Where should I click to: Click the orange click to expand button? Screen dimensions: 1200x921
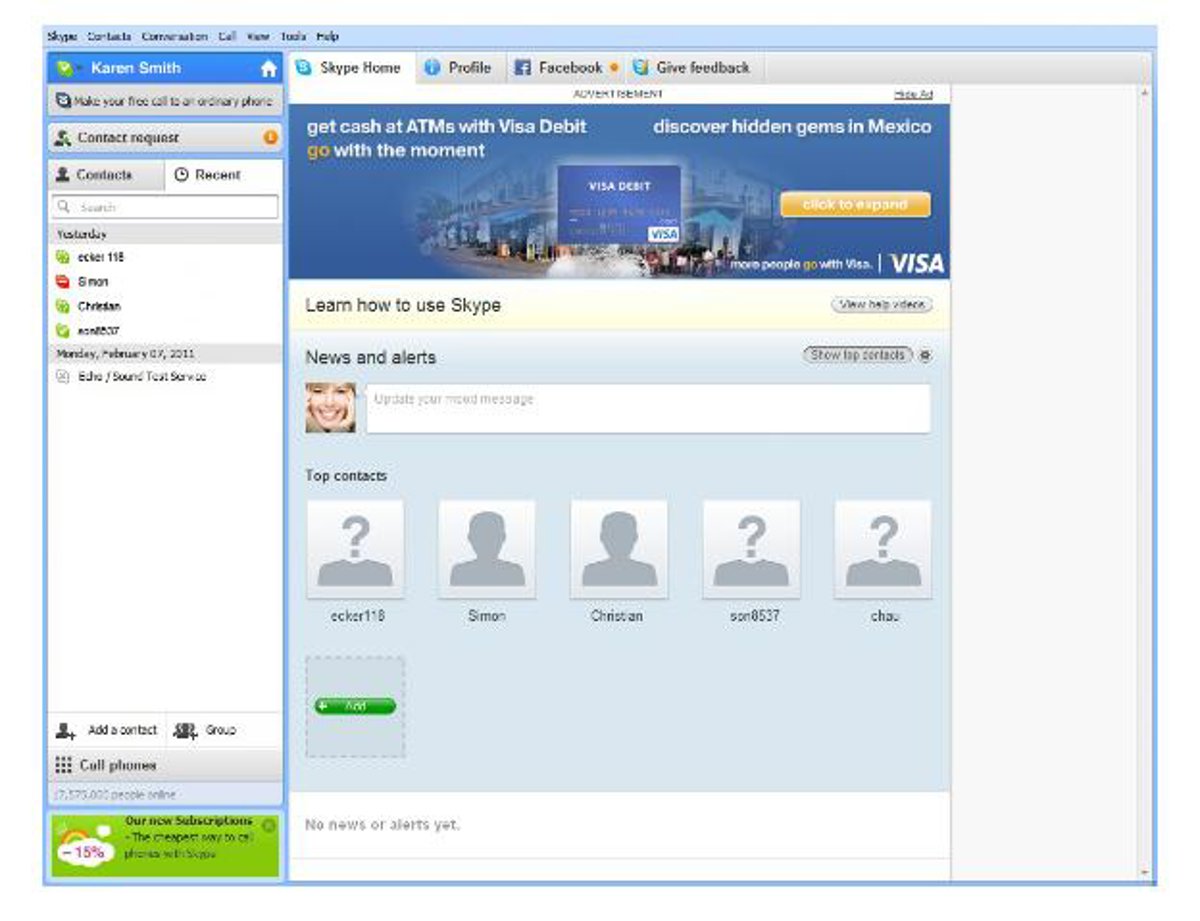click(x=855, y=205)
